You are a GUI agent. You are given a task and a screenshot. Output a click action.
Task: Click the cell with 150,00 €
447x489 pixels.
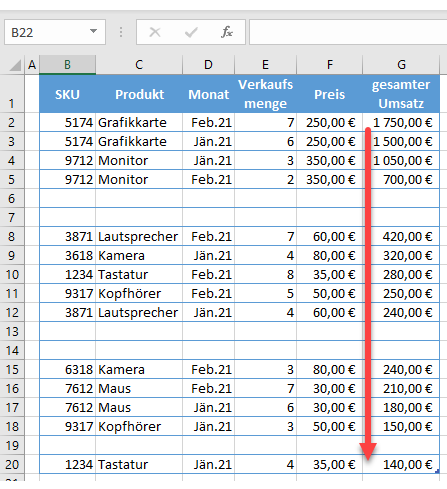[401, 426]
